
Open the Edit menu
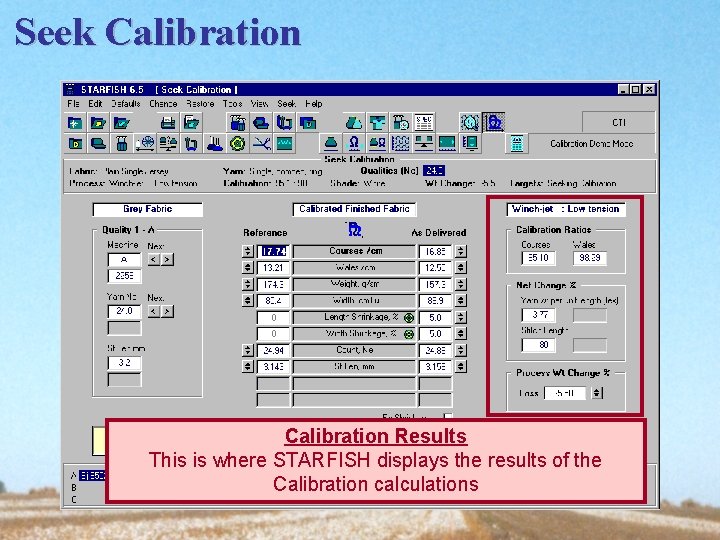[95, 104]
